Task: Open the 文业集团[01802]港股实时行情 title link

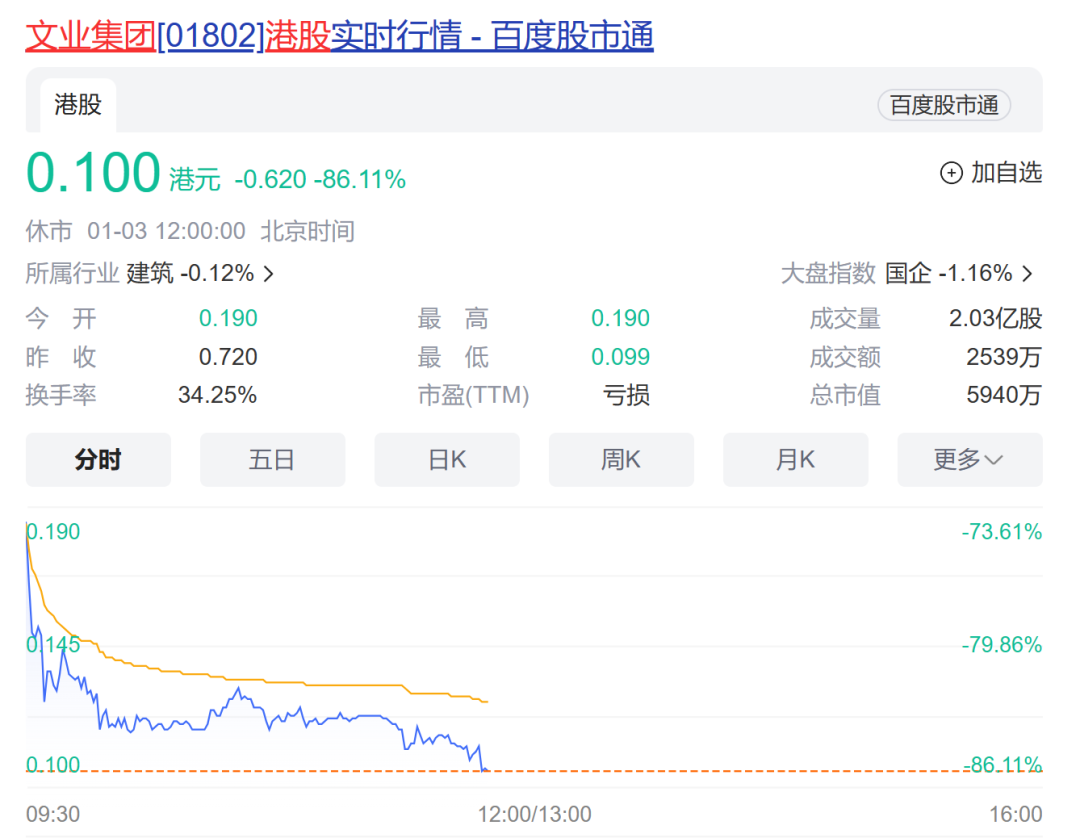Action: click(339, 36)
